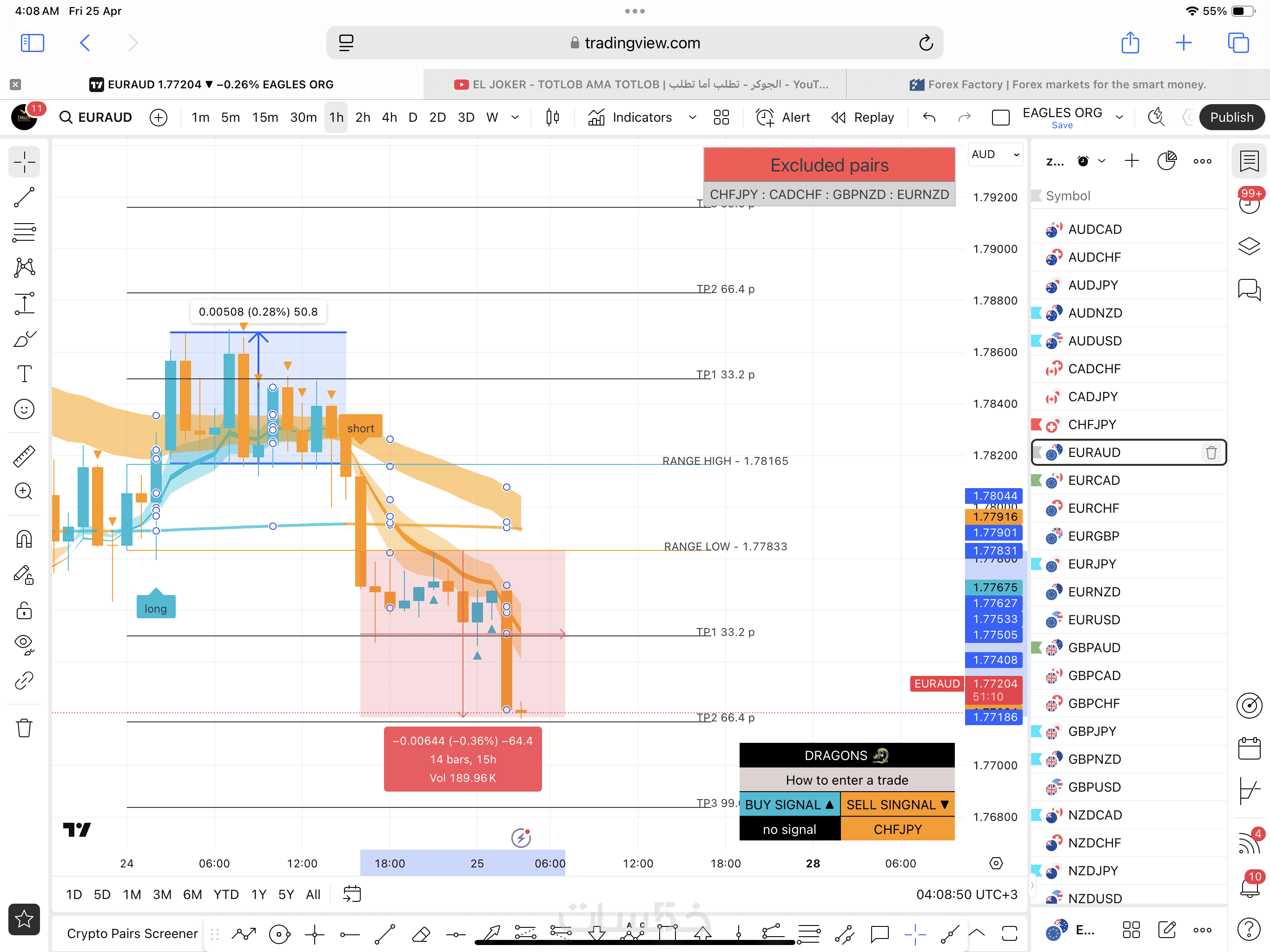Viewport: 1270px width, 952px height.
Task: Open the economic calendar panel
Action: [1250, 748]
